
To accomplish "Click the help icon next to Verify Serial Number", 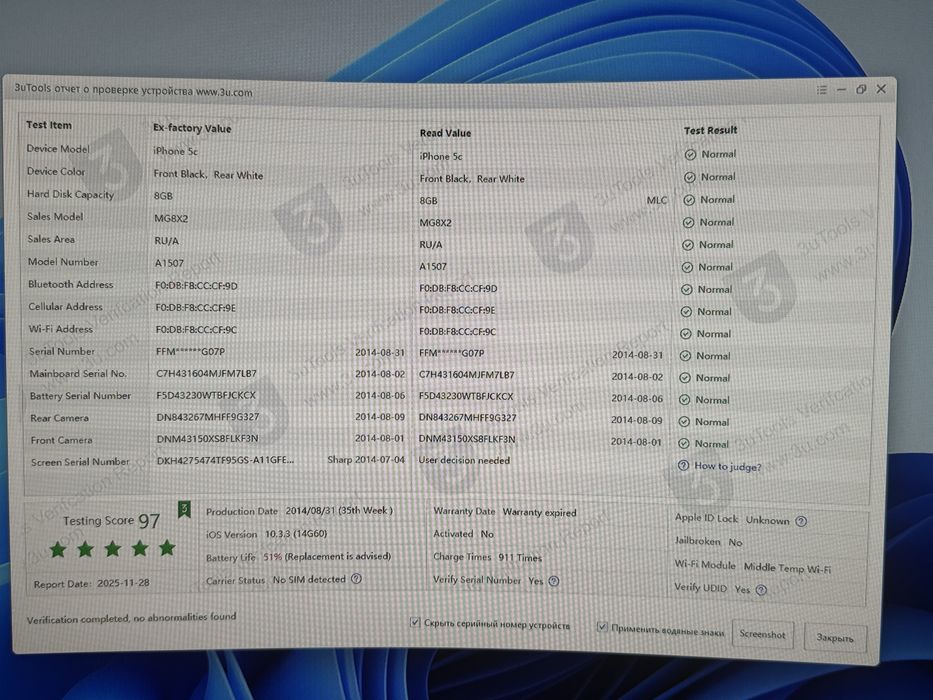I will pyautogui.click(x=554, y=581).
